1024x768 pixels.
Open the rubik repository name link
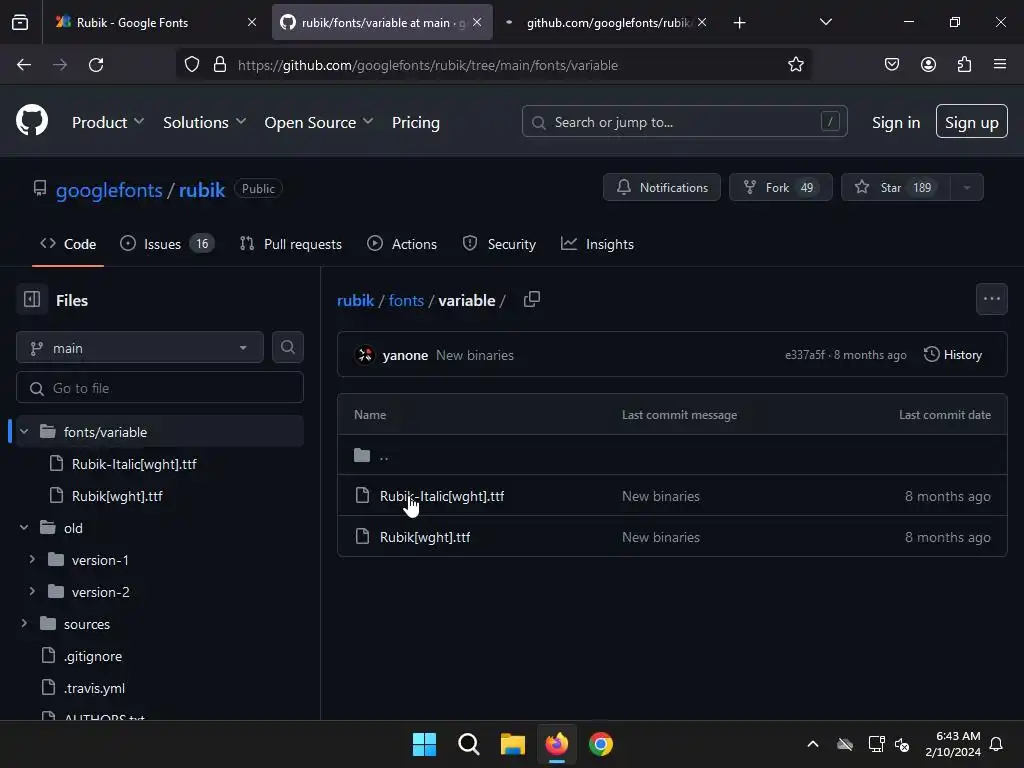tap(202, 190)
